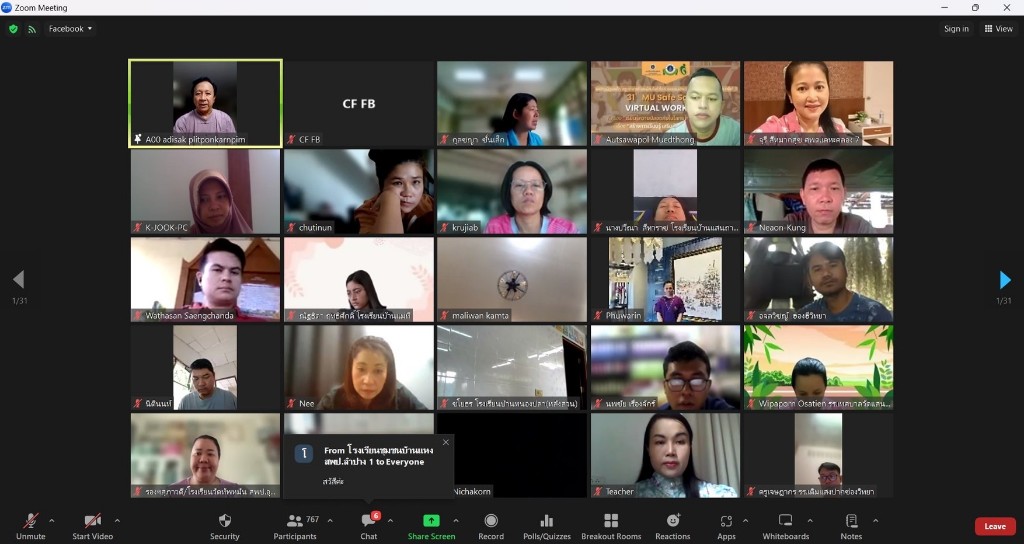Screen dimensions: 1024x544
Task: Unmute the microphone
Action: [30, 526]
